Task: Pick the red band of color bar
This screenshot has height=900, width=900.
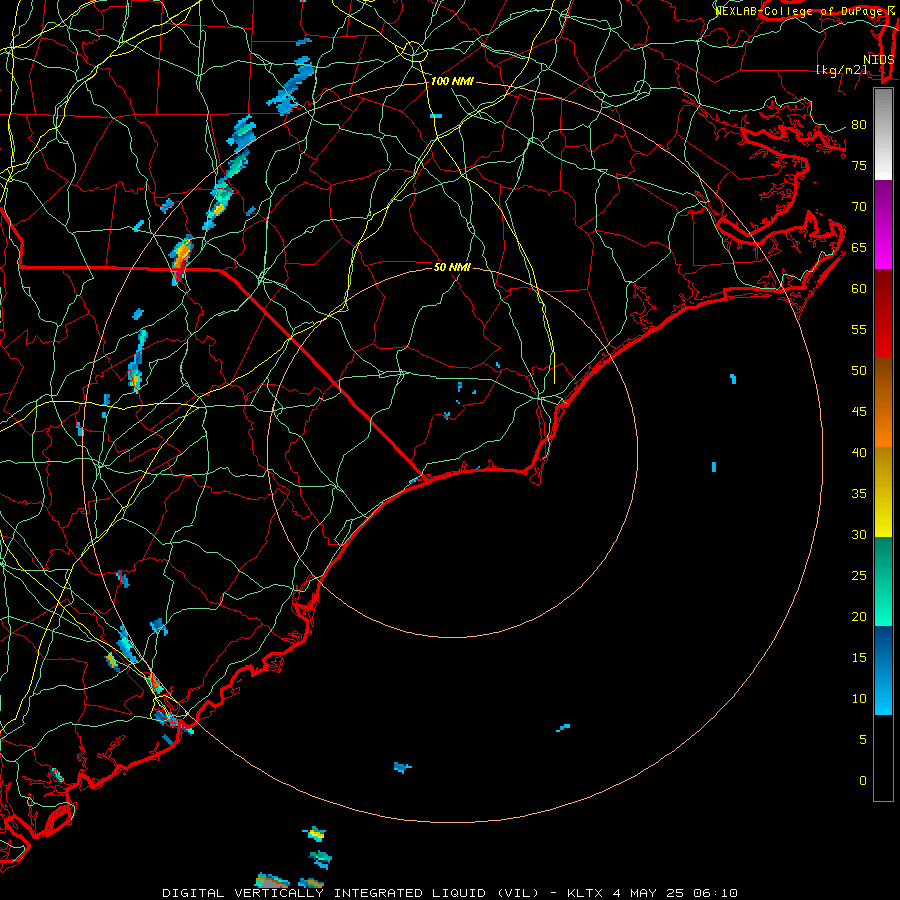Action: pos(883,314)
